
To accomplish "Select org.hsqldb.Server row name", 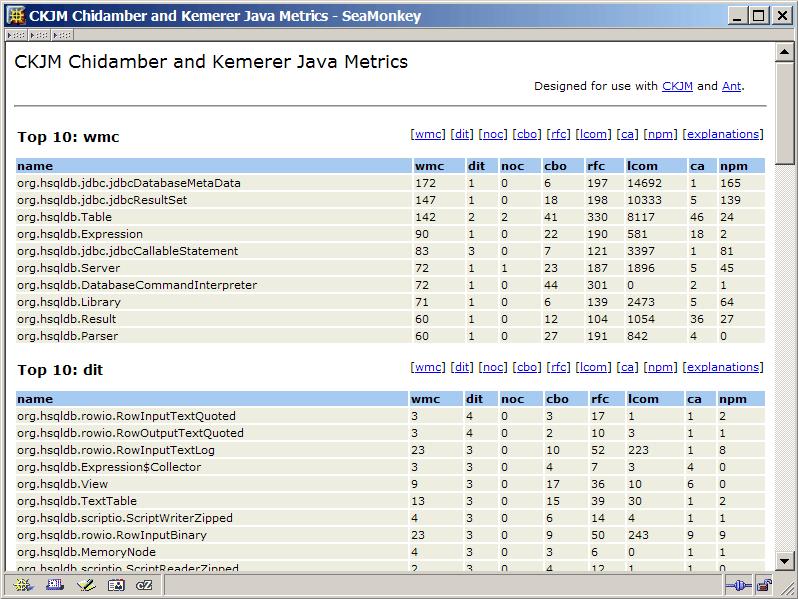I will point(68,268).
